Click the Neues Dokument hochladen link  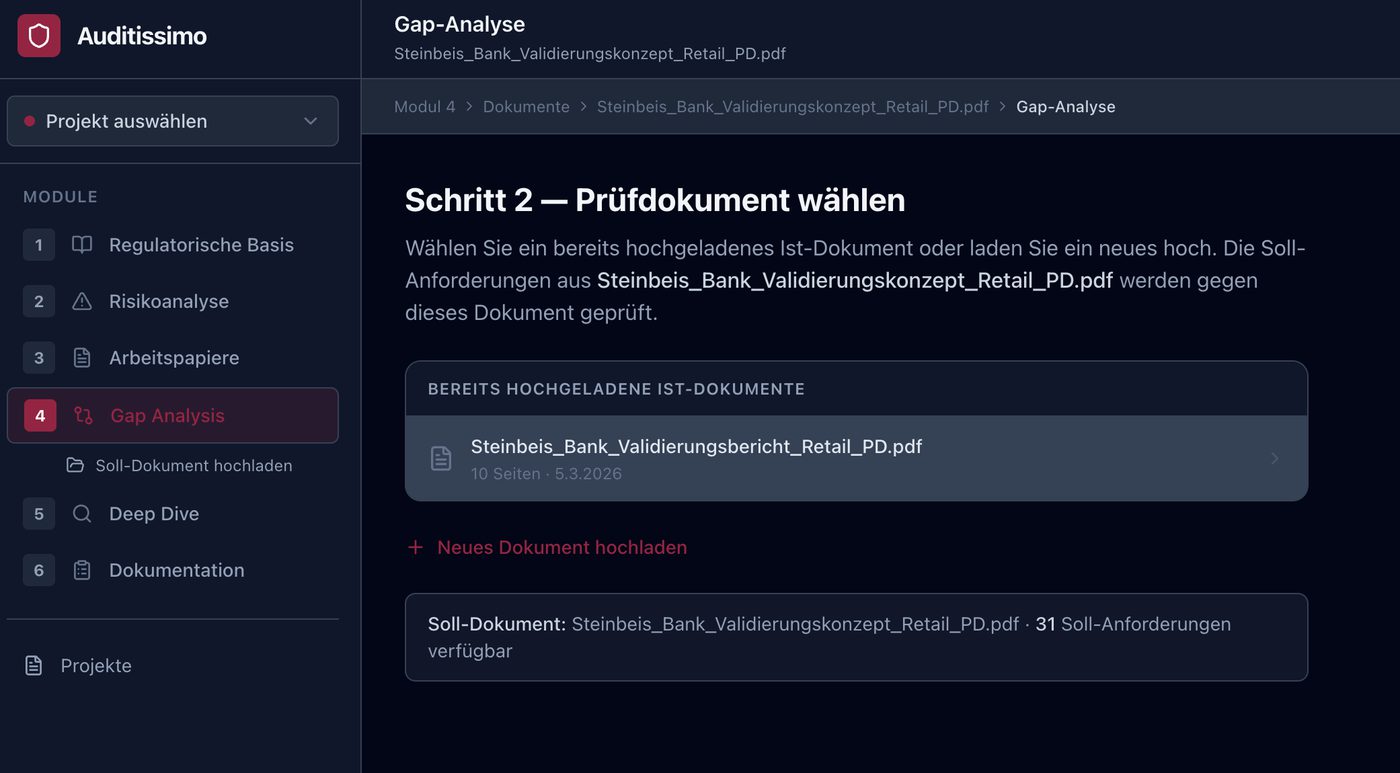(x=561, y=547)
